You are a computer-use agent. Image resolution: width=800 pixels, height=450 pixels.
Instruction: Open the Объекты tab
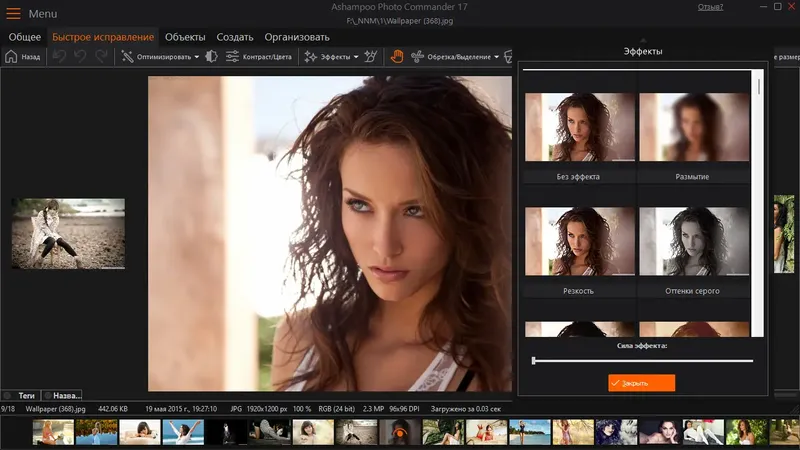point(185,37)
